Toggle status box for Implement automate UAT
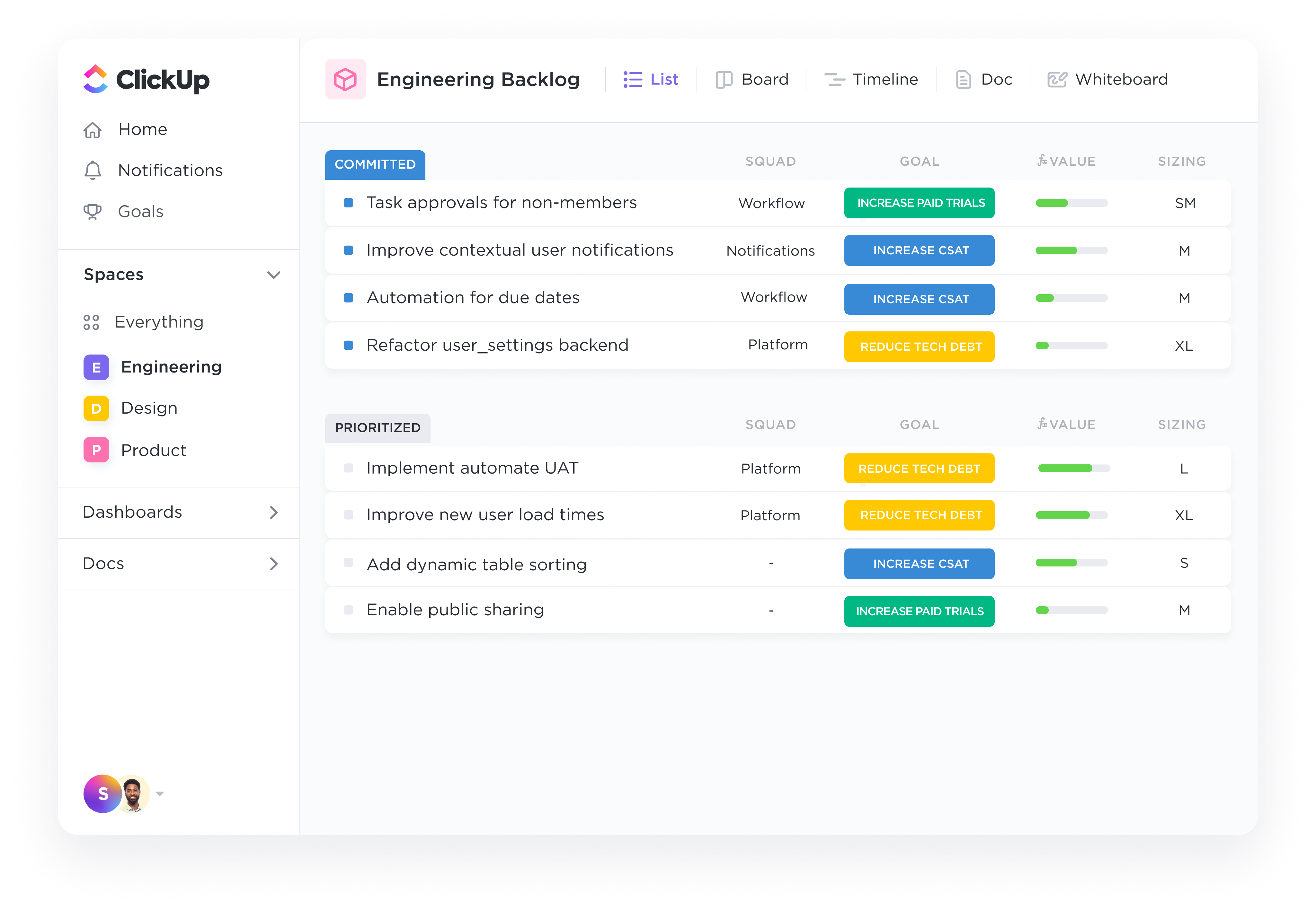Viewport: 1316px width, 912px height. tap(348, 468)
